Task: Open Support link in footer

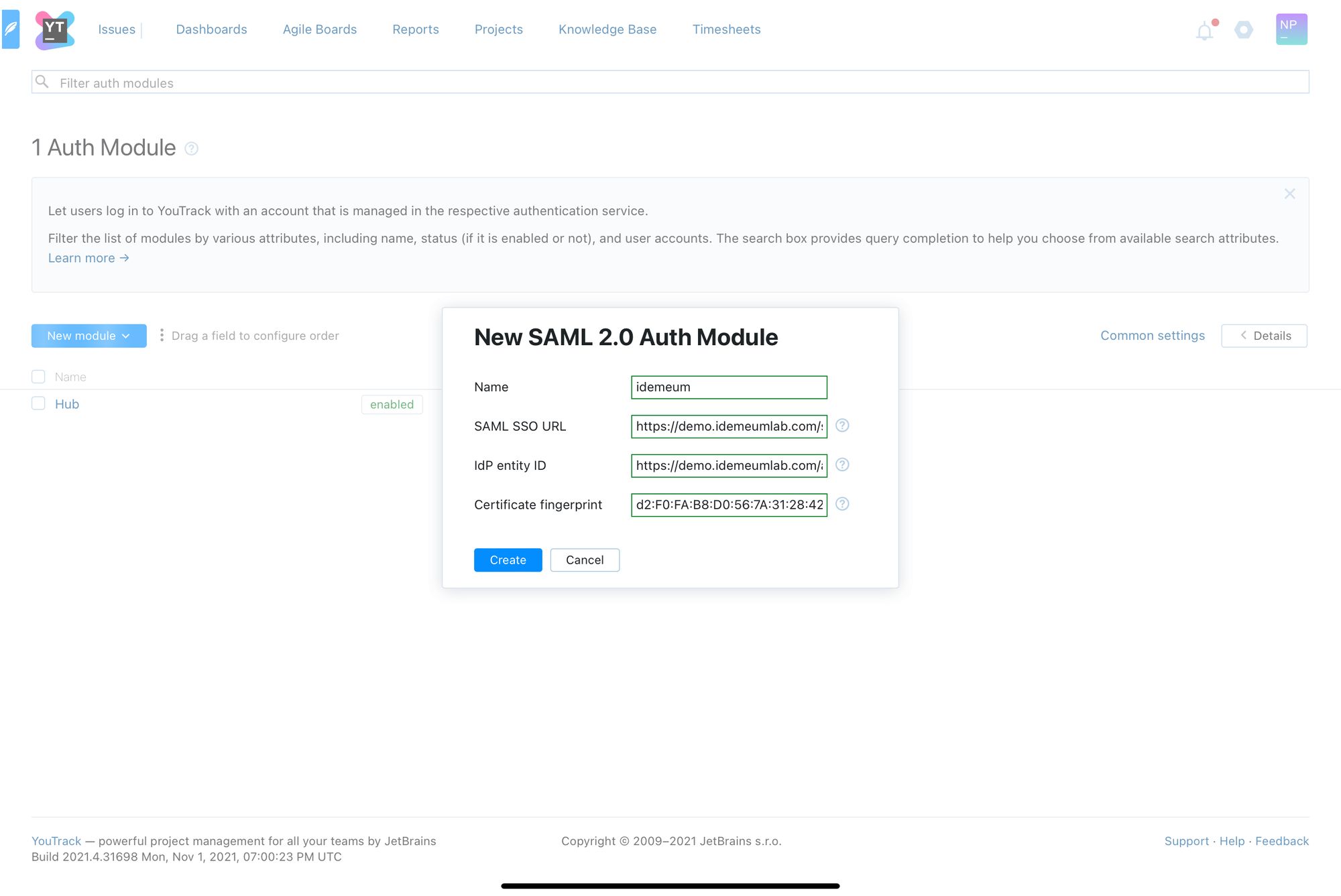Action: click(1186, 841)
